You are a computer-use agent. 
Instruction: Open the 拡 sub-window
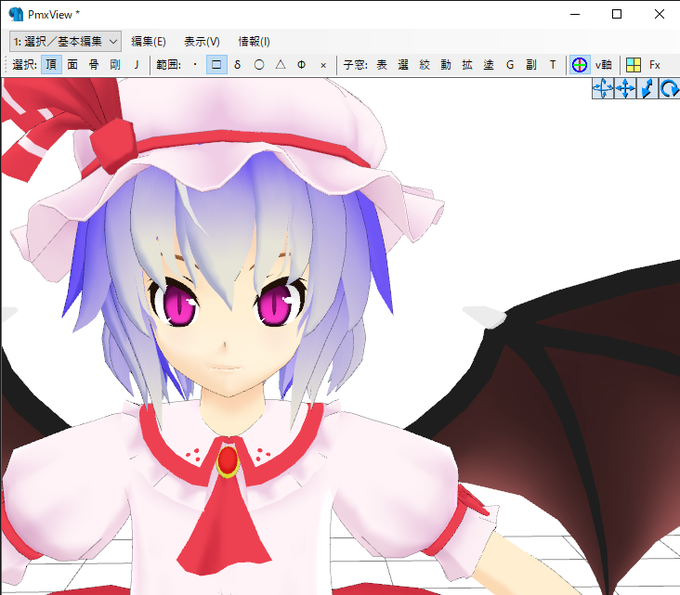[x=467, y=65]
